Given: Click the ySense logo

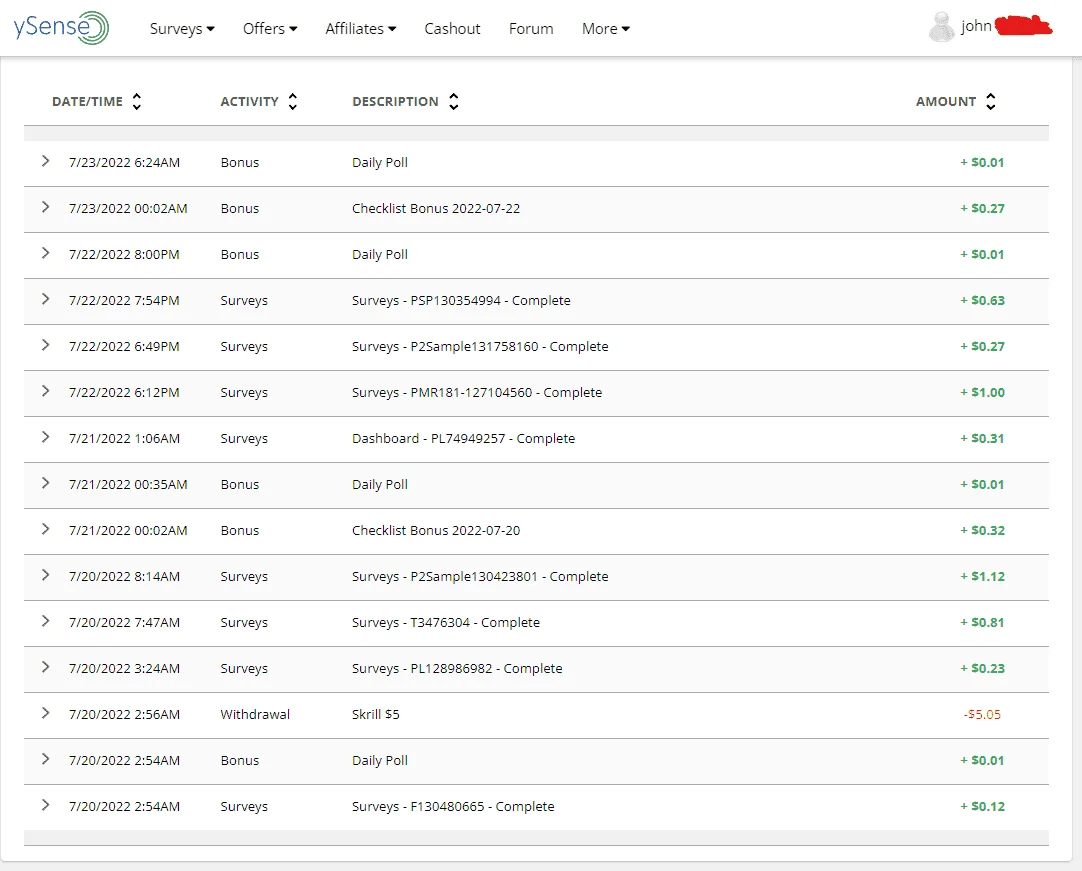Looking at the screenshot, I should coord(61,28).
